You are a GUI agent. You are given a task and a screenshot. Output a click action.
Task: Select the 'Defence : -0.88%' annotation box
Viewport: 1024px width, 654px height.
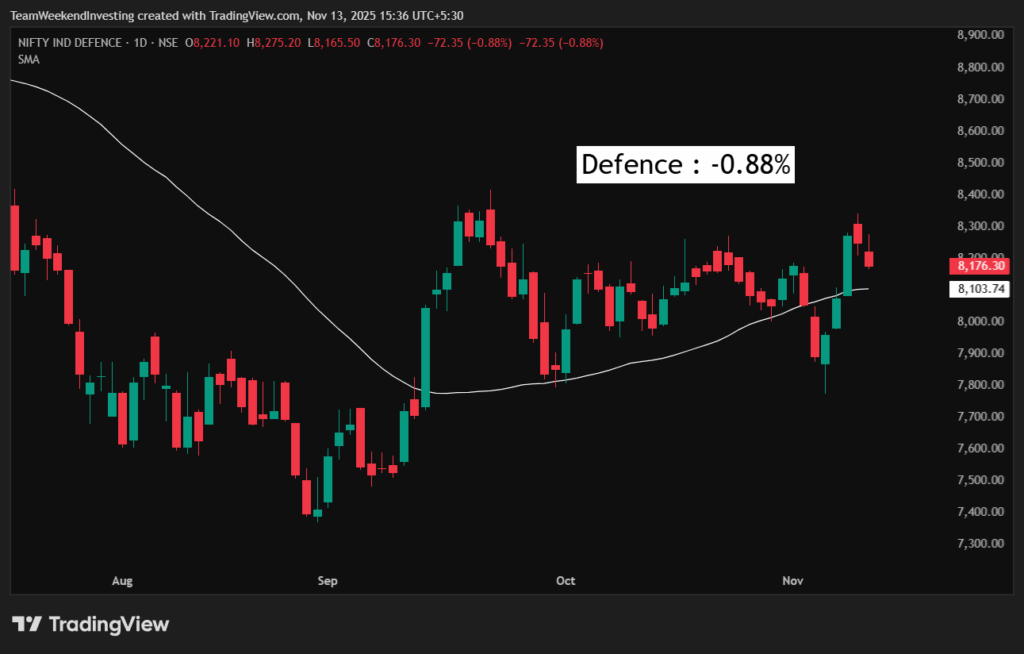tap(686, 165)
